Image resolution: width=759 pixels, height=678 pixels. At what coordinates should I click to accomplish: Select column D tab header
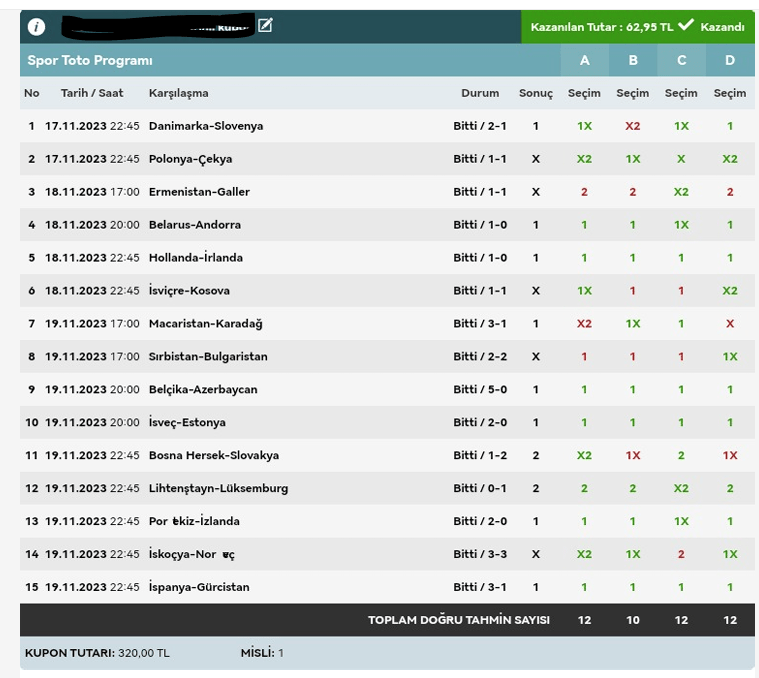tap(730, 60)
